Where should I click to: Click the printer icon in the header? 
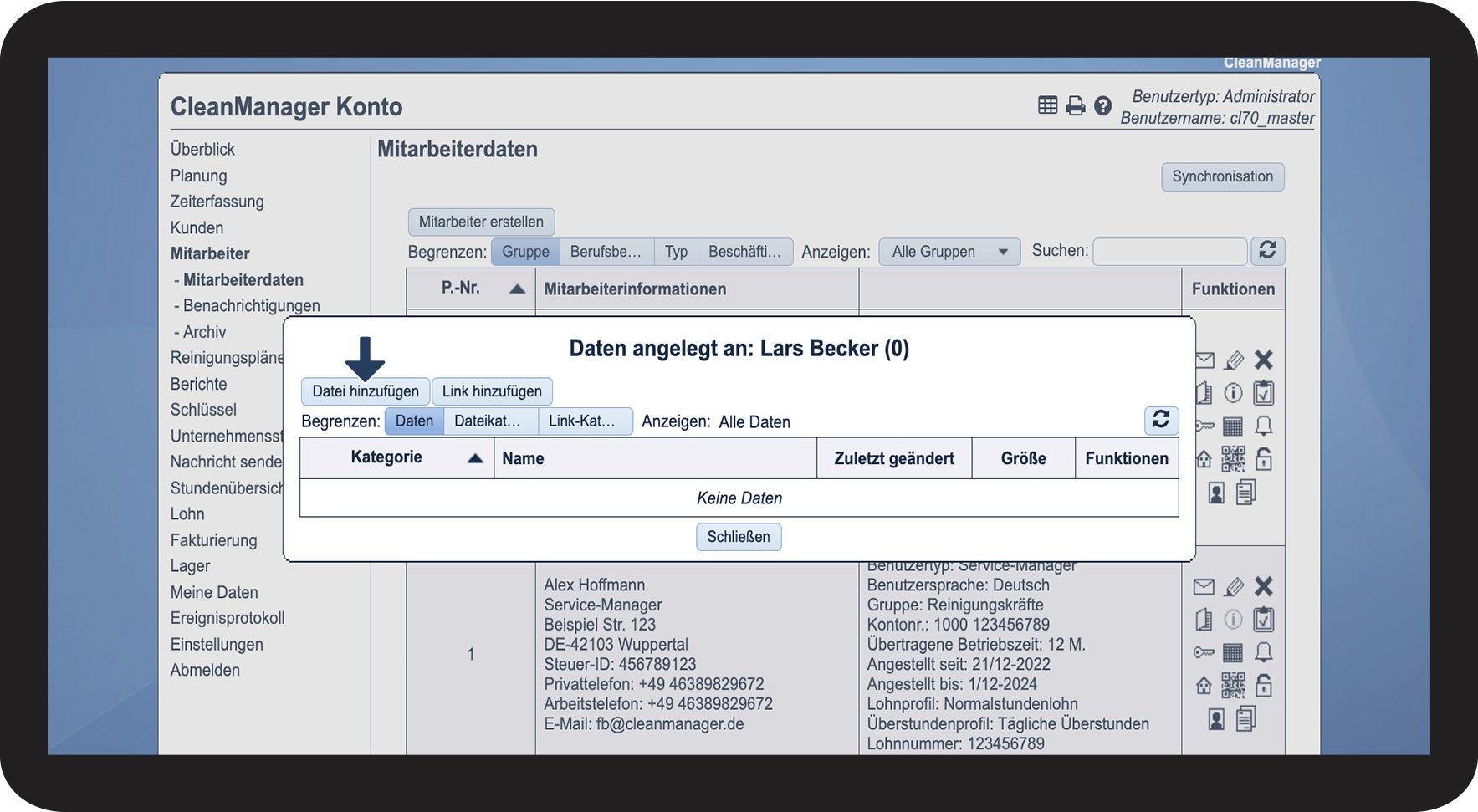coord(1076,106)
